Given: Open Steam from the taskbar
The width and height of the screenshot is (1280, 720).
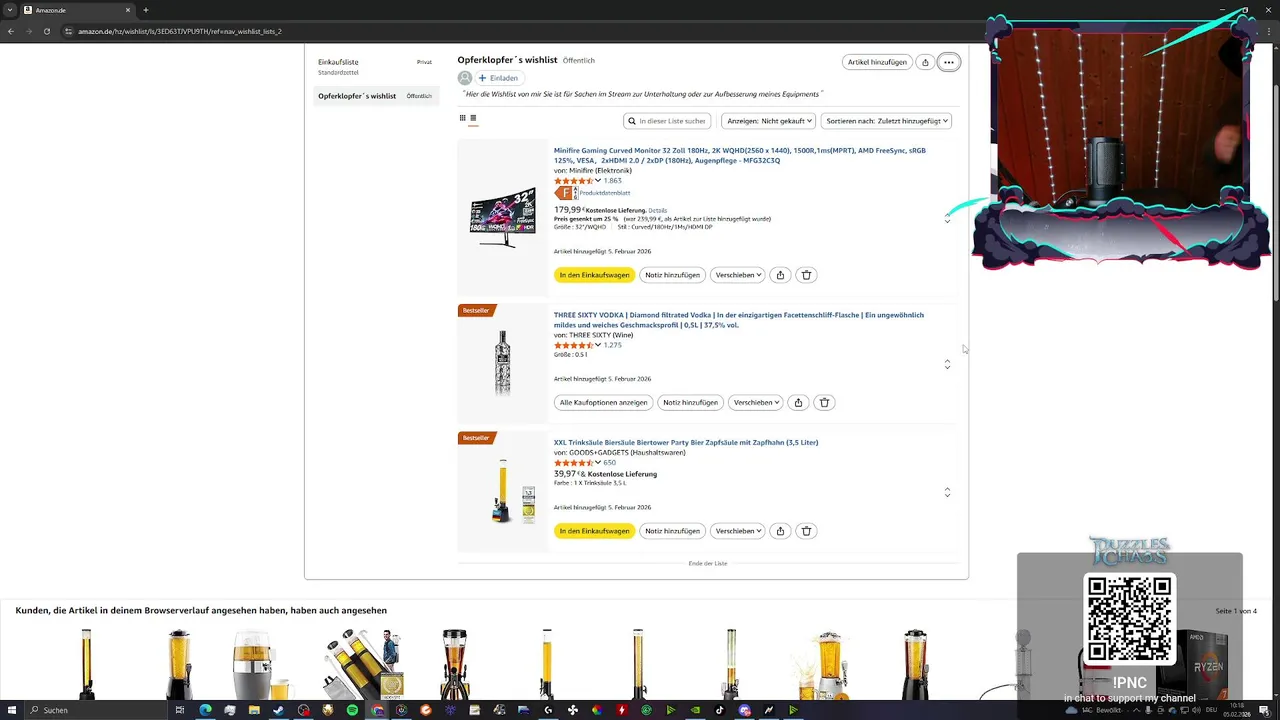Looking at the screenshot, I should point(278,710).
